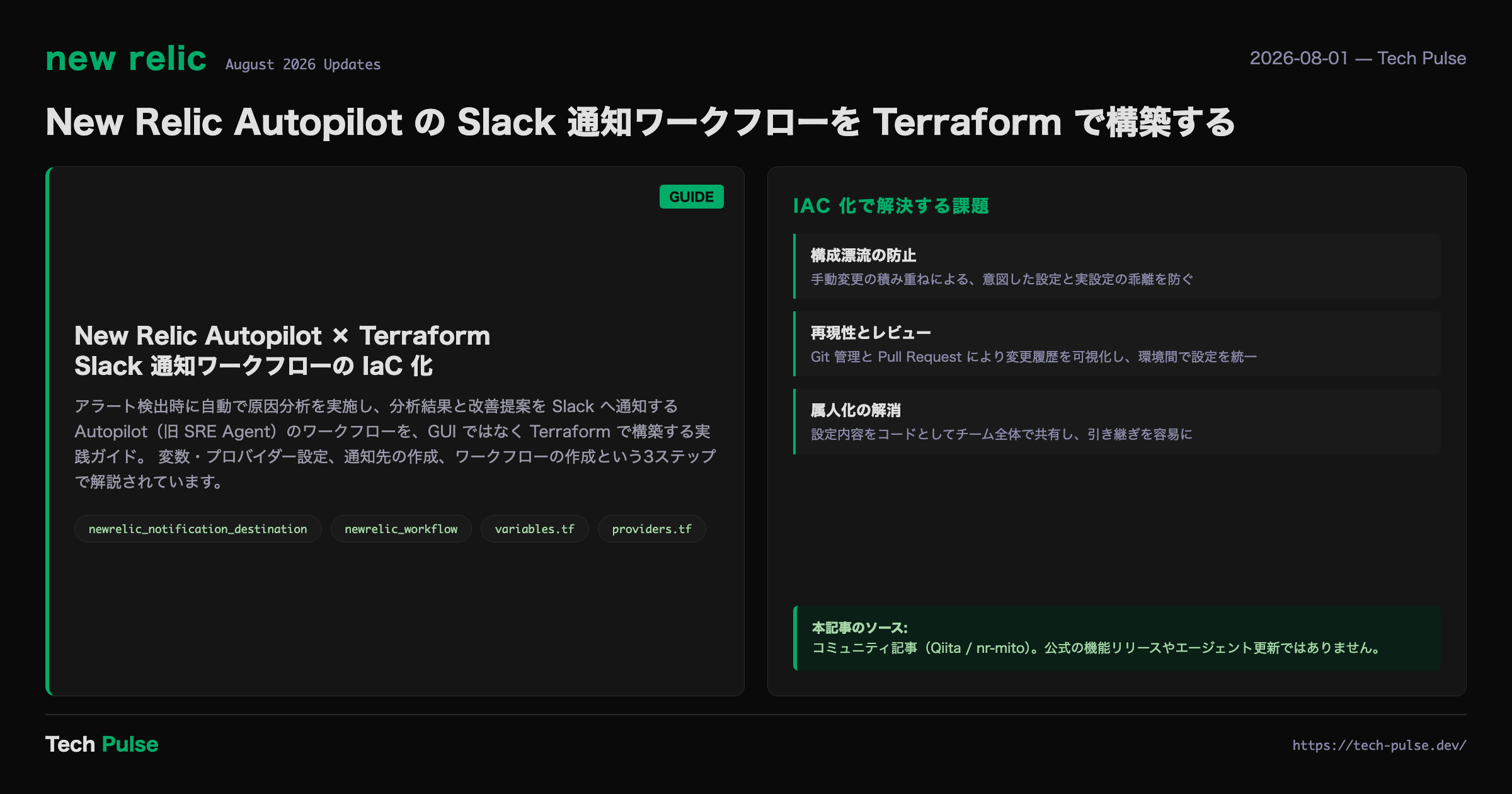The image size is (1512, 794).
Task: Click the '構成漂流の防止' item title
Action: (863, 255)
